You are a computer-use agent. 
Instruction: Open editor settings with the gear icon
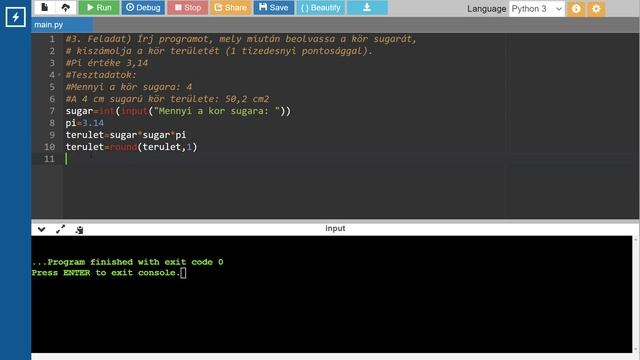(x=596, y=9)
